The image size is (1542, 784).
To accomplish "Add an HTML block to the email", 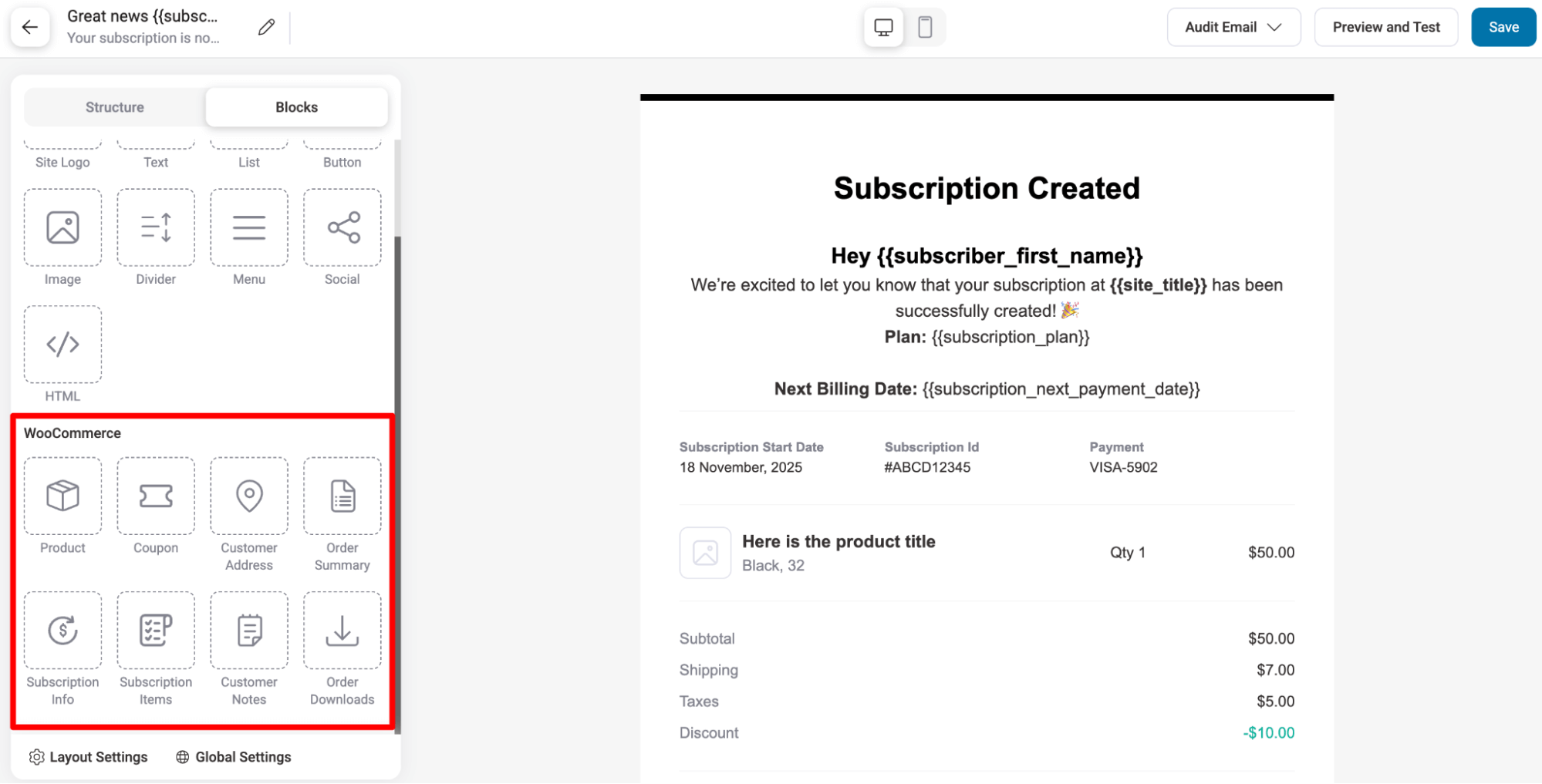I will (62, 345).
